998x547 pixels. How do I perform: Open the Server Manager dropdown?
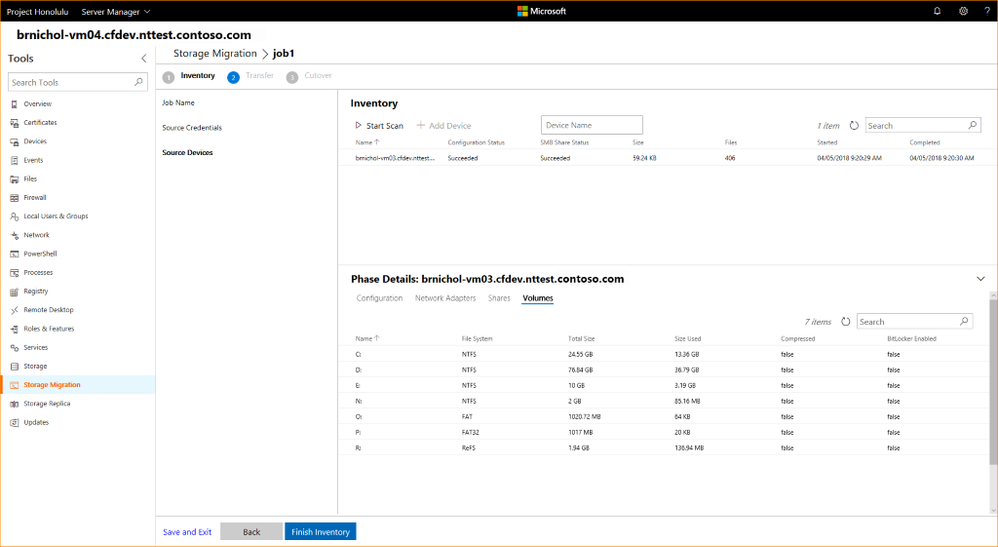[x=116, y=11]
